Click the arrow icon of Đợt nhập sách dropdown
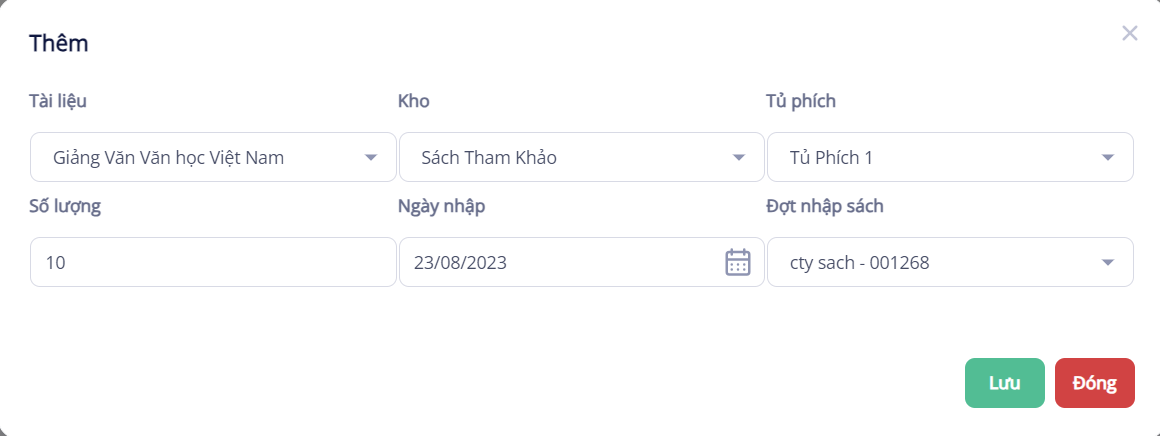Screen dimensions: 1160x436 [1107, 262]
